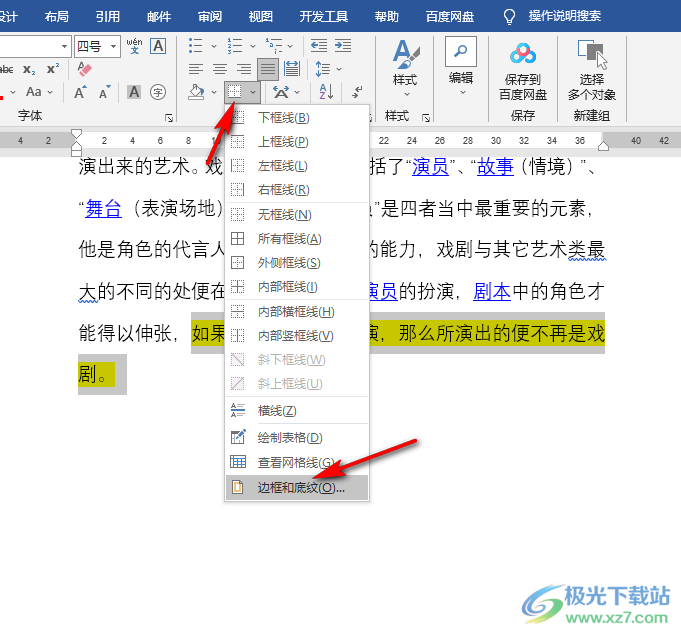Open Font dialog launcher
Viewport: 681px width, 634px height.
[x=169, y=118]
